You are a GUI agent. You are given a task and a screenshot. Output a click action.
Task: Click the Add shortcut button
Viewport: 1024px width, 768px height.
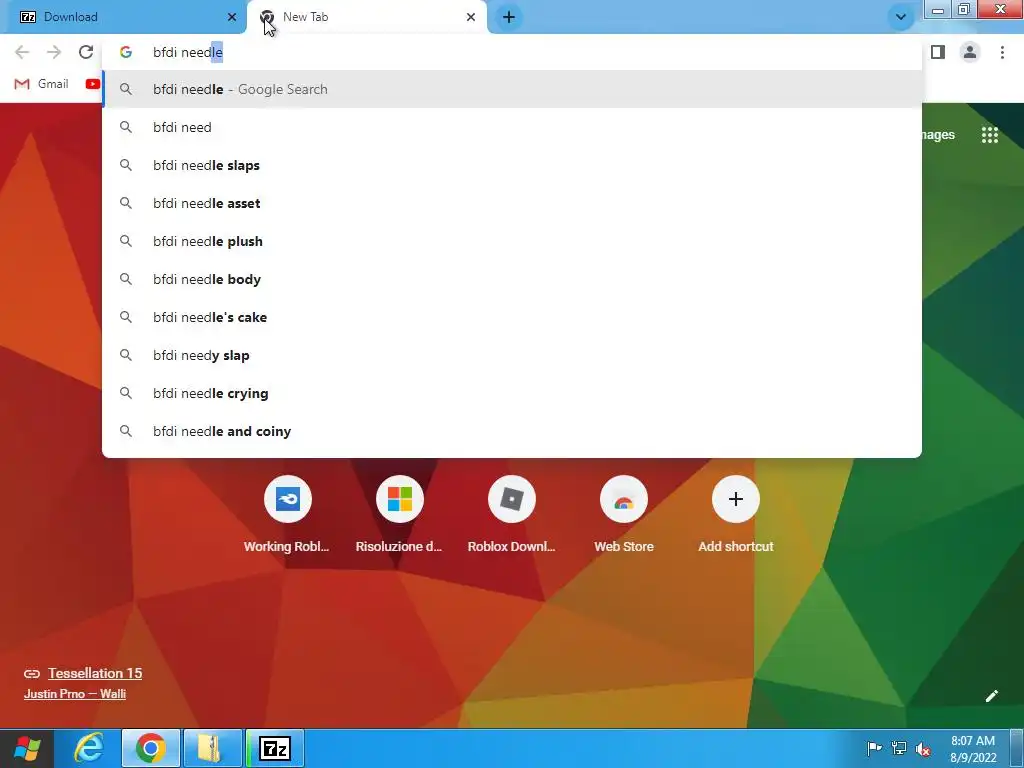(x=735, y=516)
